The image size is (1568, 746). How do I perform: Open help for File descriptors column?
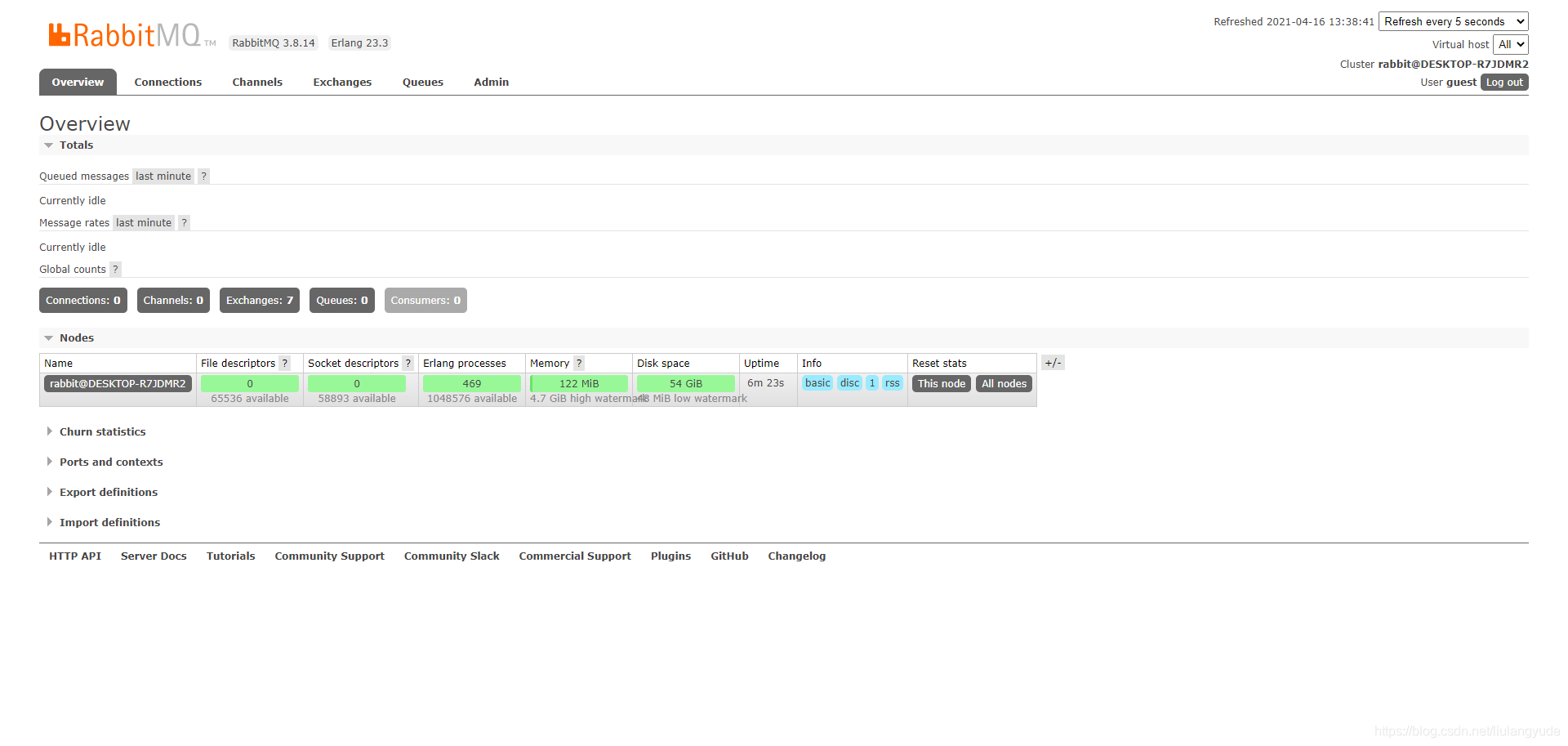click(285, 364)
